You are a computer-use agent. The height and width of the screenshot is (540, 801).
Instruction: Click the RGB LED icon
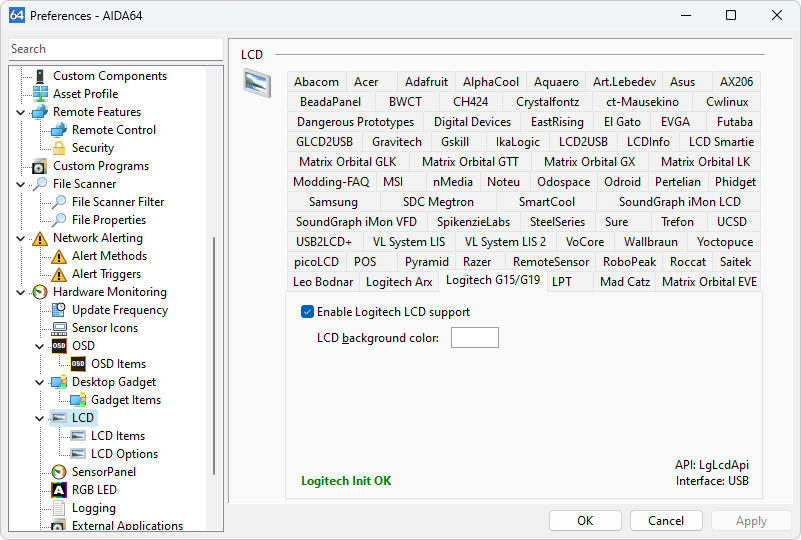(x=59, y=490)
